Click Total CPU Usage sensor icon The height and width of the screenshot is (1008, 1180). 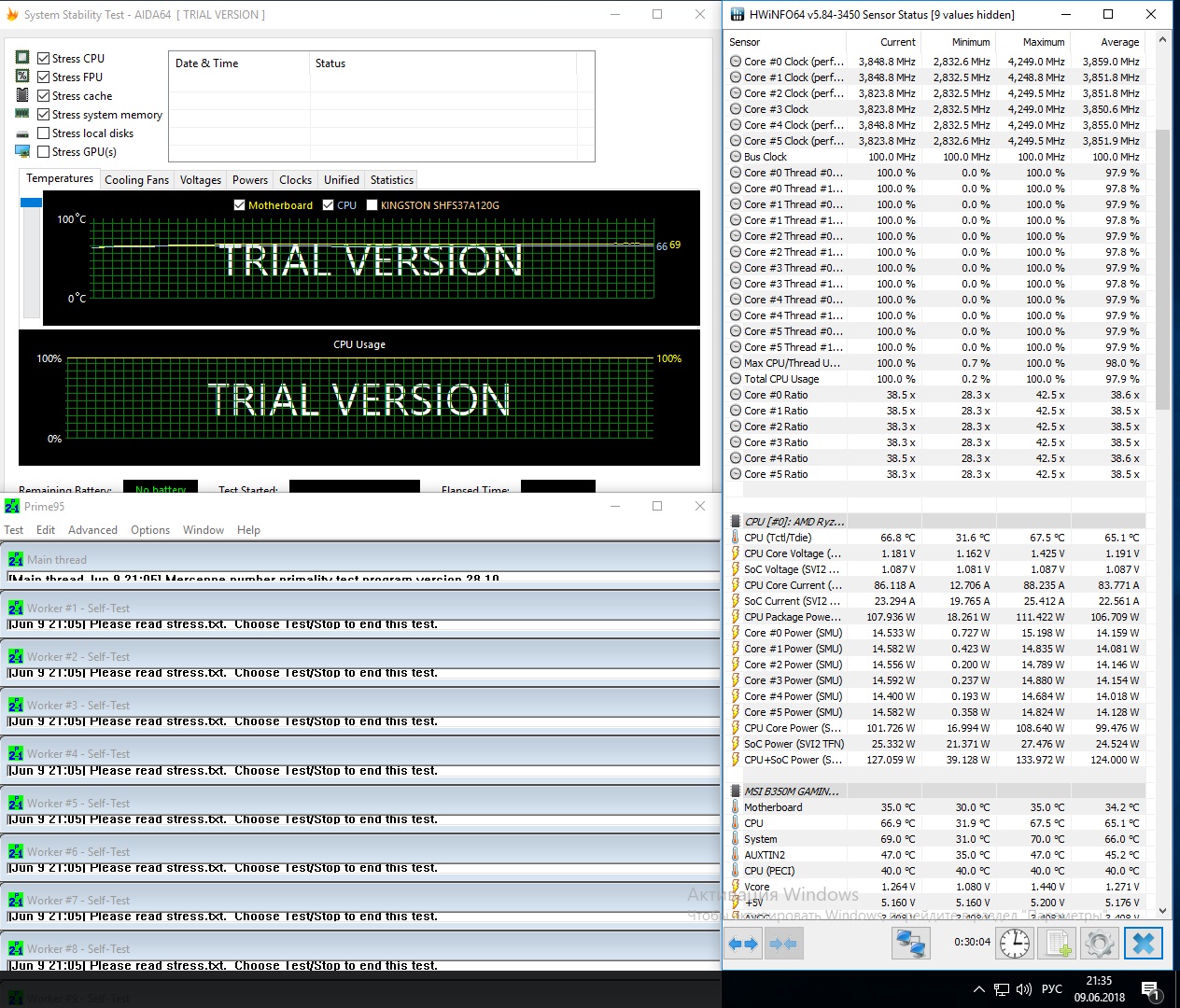click(736, 379)
